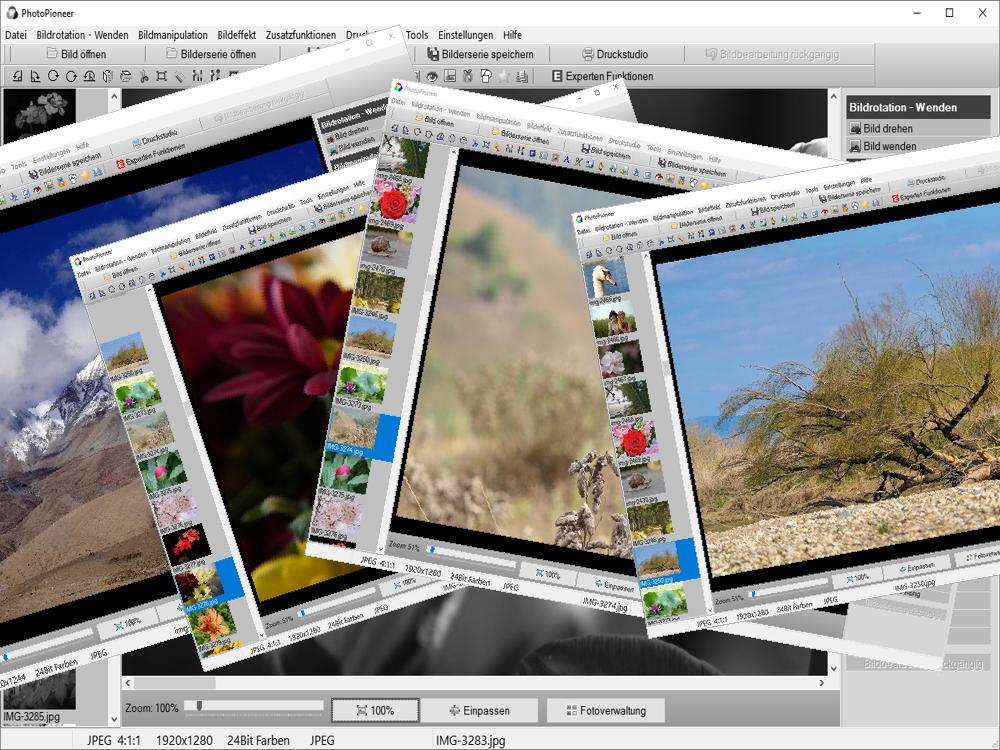The width and height of the screenshot is (1000, 750).
Task: Click the scissors cut icon in toolbar
Action: 143,76
